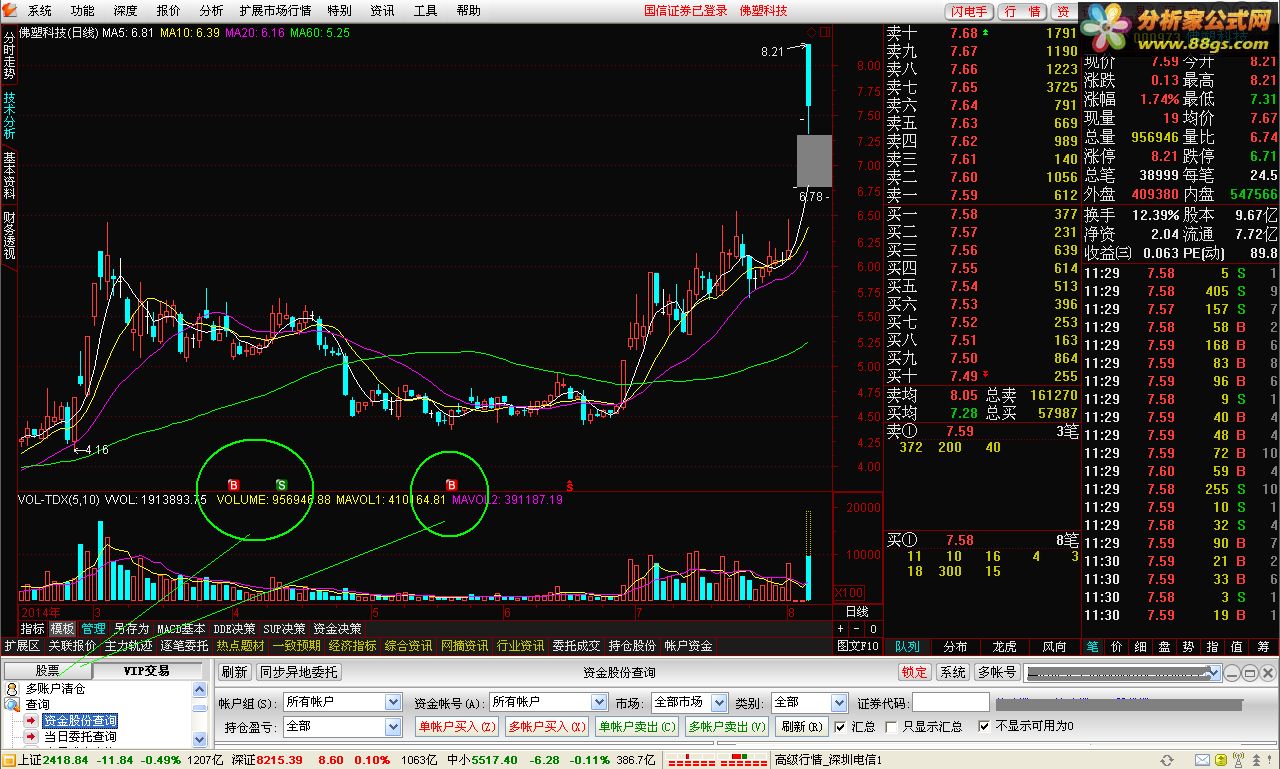Open the 扩展市场行情 menu
The image size is (1280, 769).
[x=275, y=11]
